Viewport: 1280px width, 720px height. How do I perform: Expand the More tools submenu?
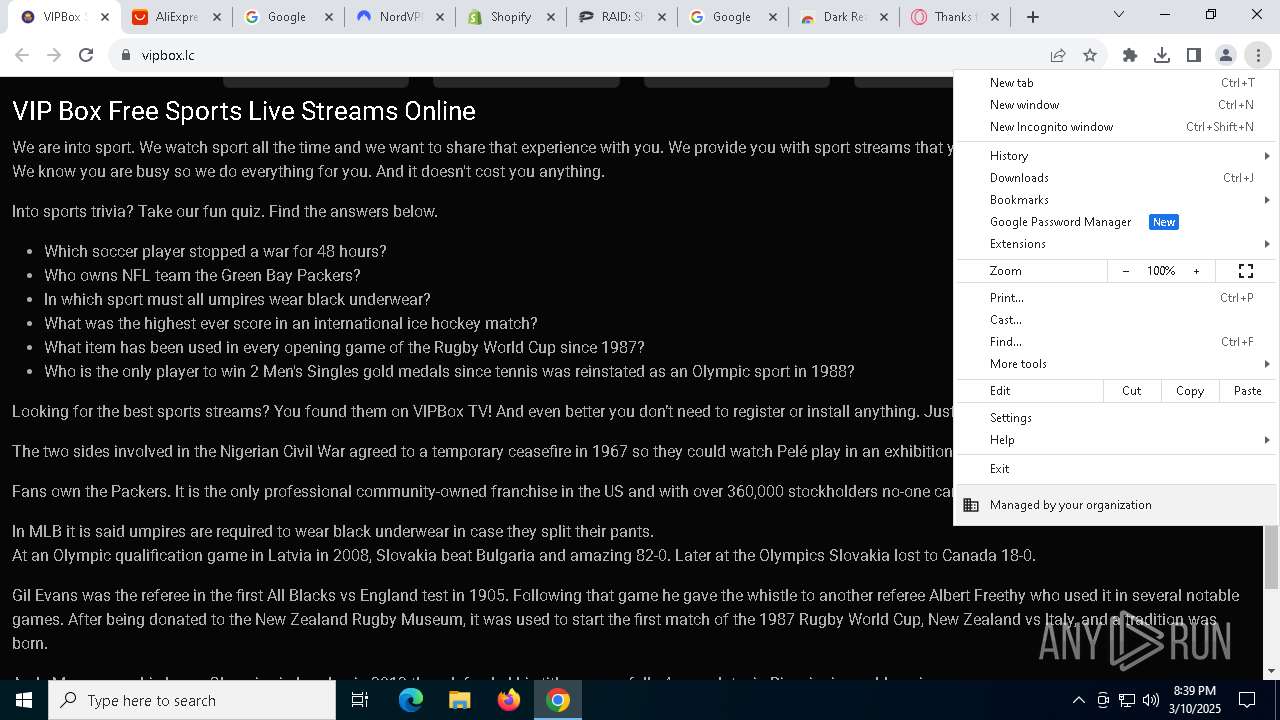pyautogui.click(x=1117, y=364)
